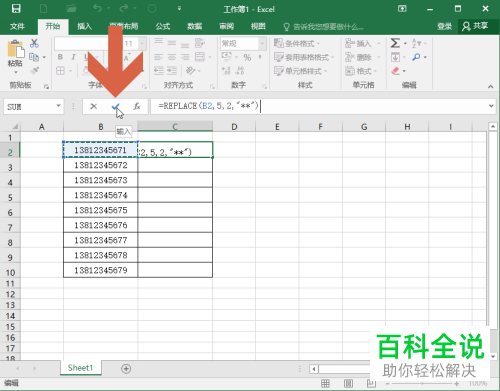Select row 5 header

[x=10, y=198]
